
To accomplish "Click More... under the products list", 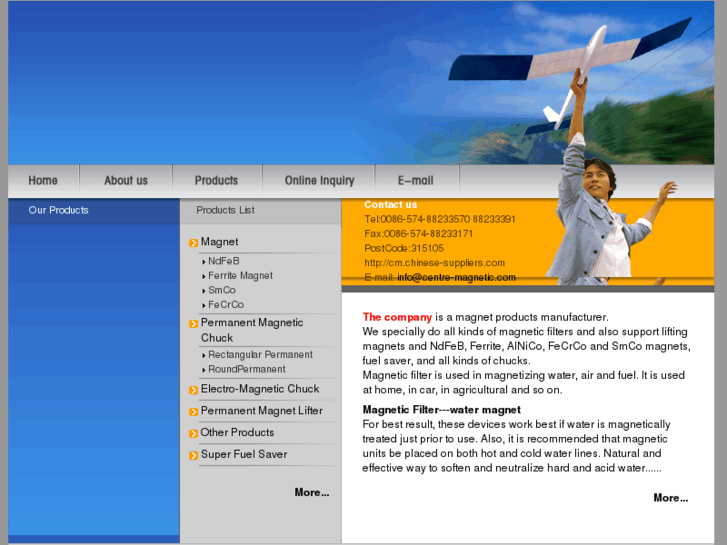I will click(312, 492).
